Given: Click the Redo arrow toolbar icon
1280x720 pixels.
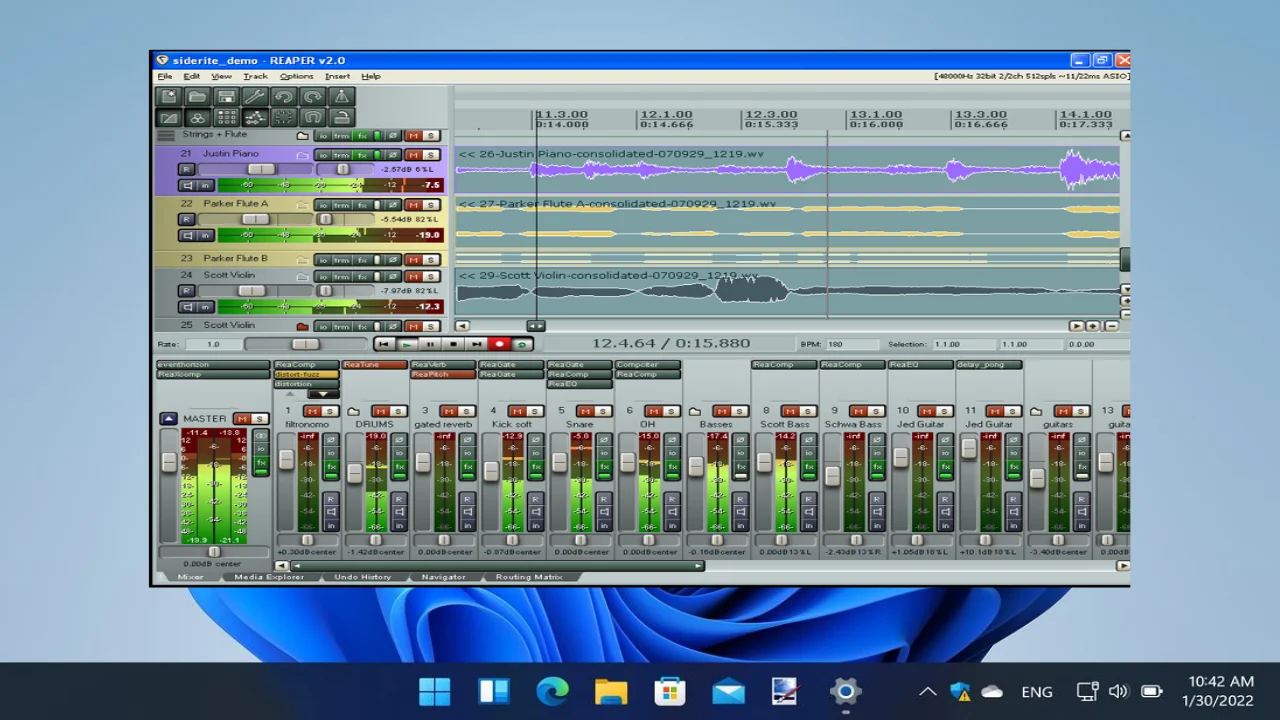Looking at the screenshot, I should click(x=313, y=96).
